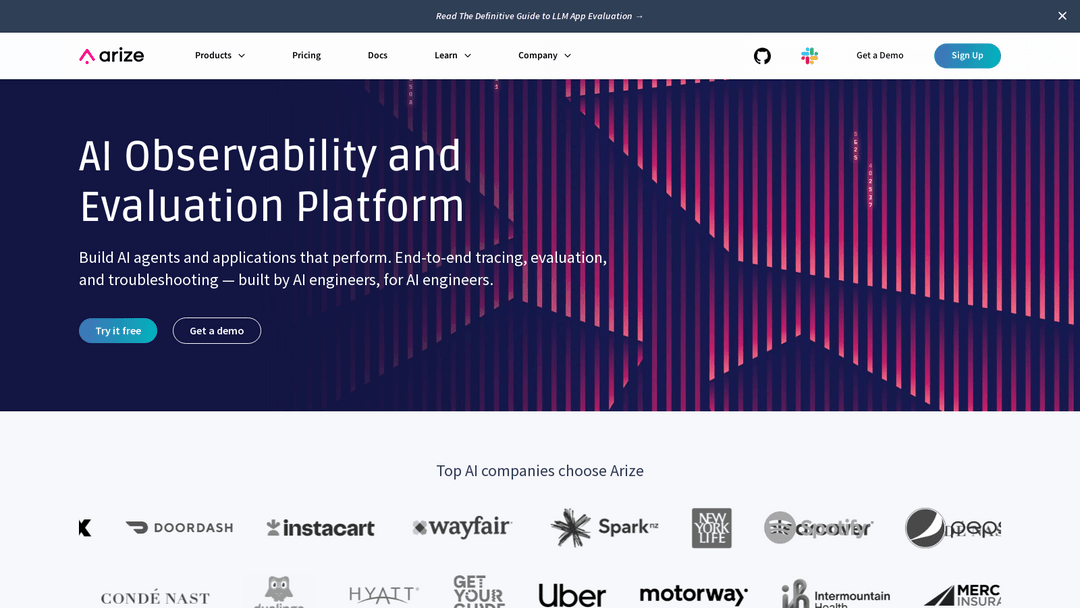Image resolution: width=1080 pixels, height=608 pixels.
Task: Click the 'Top AI companies choose Arize' heading
Action: (x=540, y=471)
